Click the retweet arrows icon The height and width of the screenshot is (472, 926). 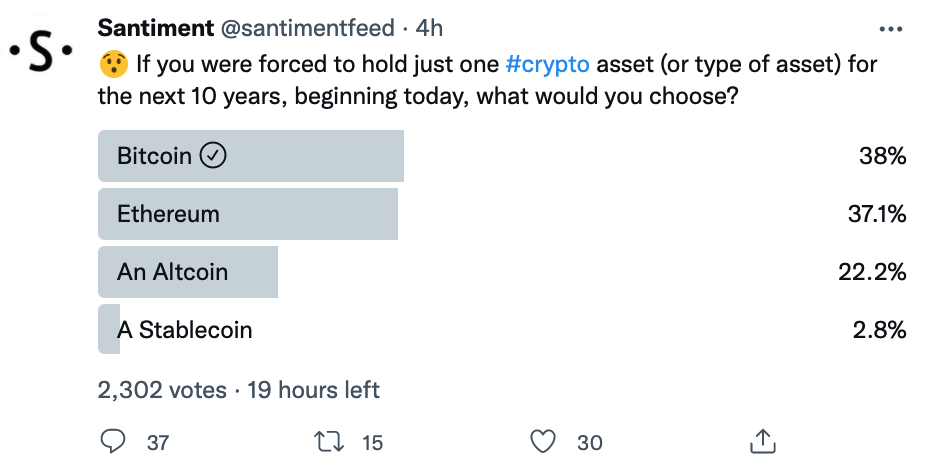pyautogui.click(x=327, y=441)
